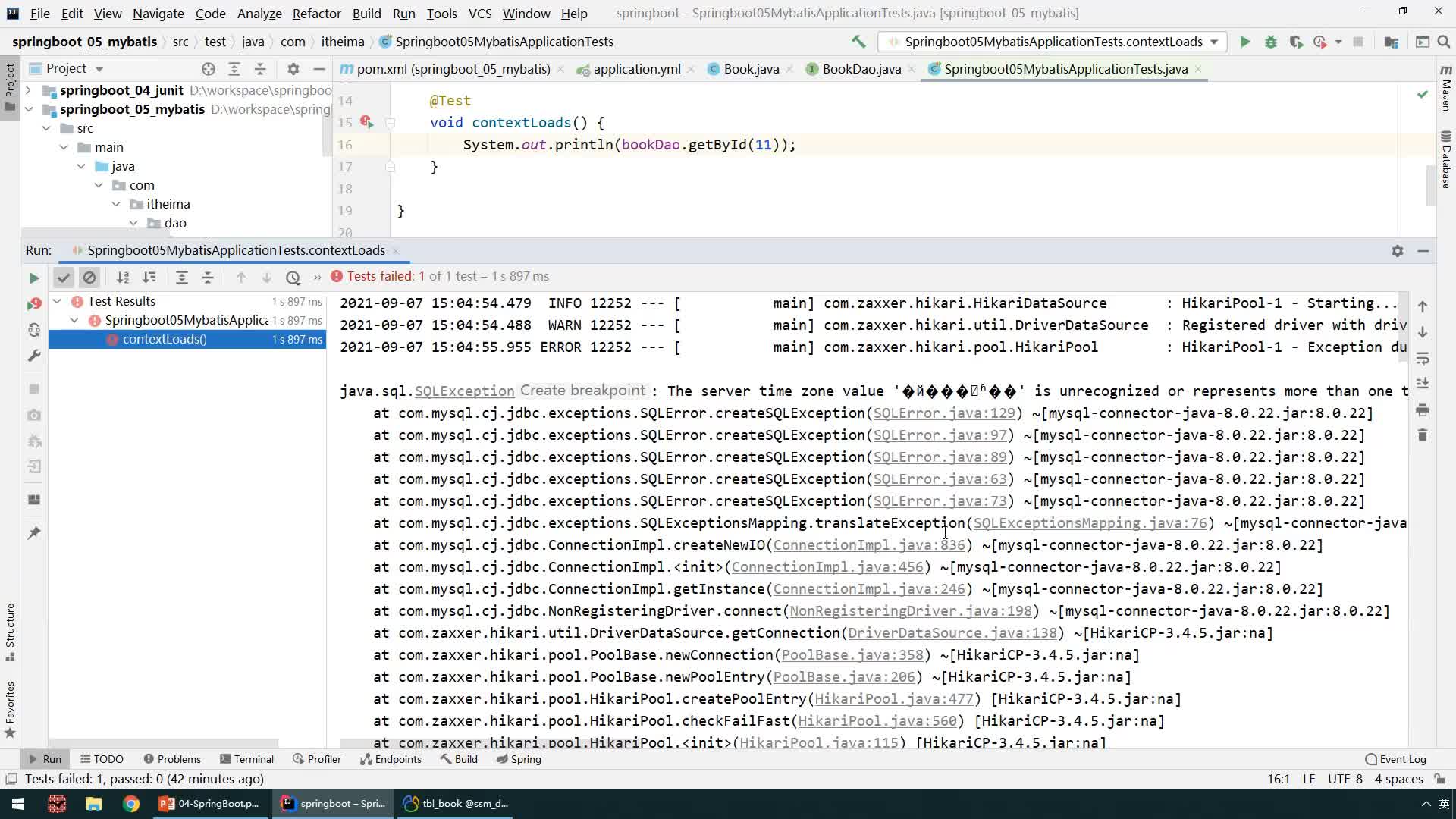Open the Database tool window
The image size is (1456, 819).
1446,159
